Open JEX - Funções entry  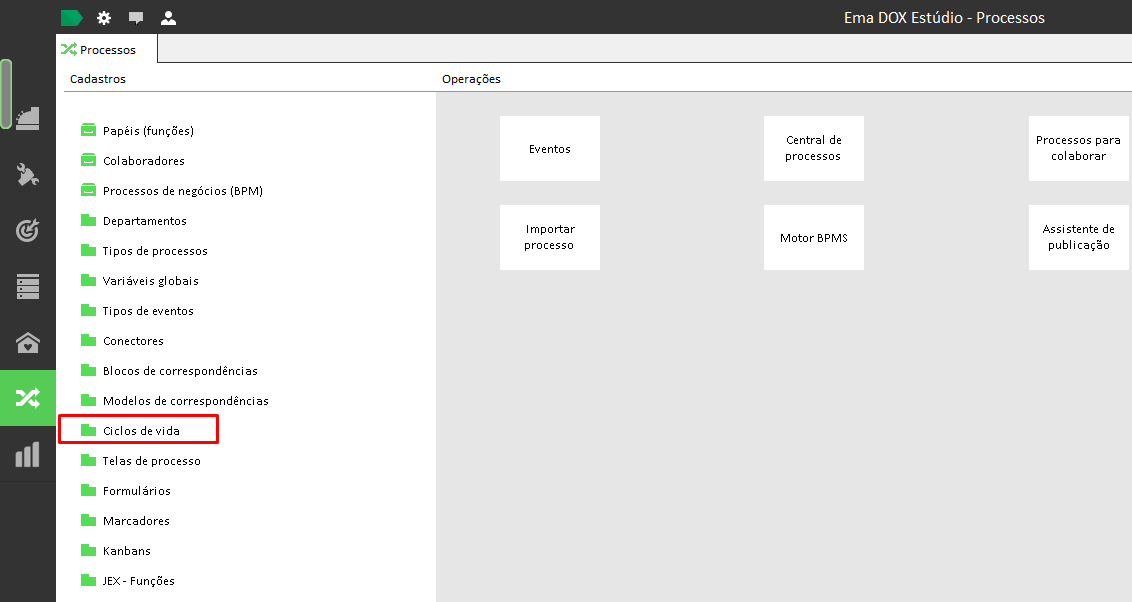point(138,581)
